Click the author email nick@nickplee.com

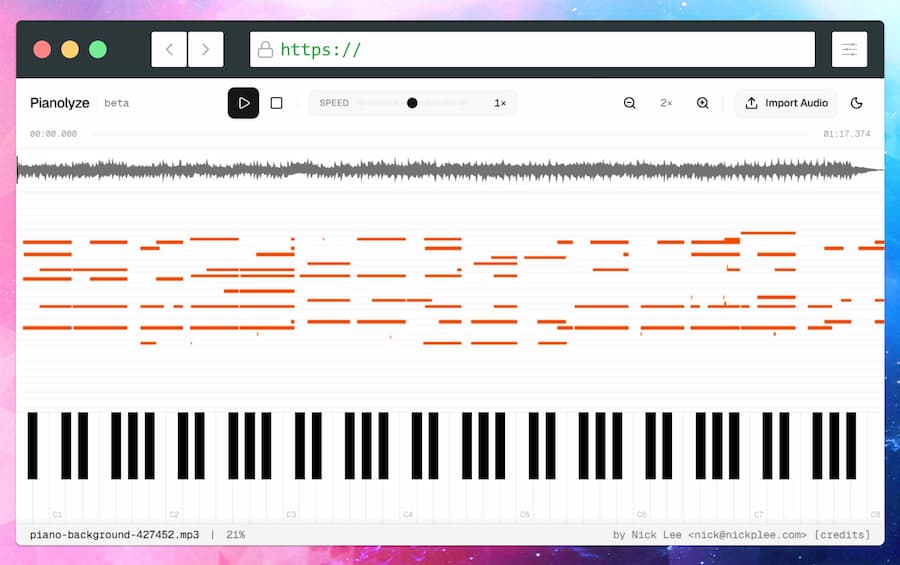click(x=747, y=535)
